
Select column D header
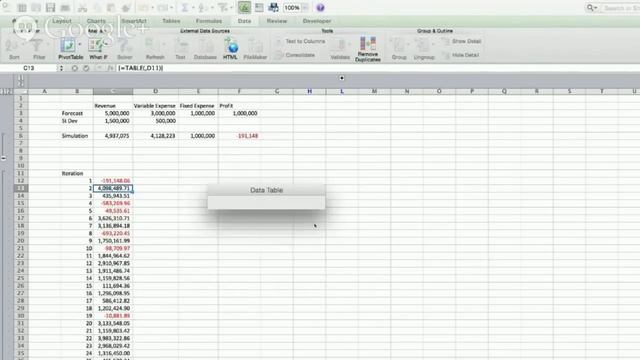point(156,91)
